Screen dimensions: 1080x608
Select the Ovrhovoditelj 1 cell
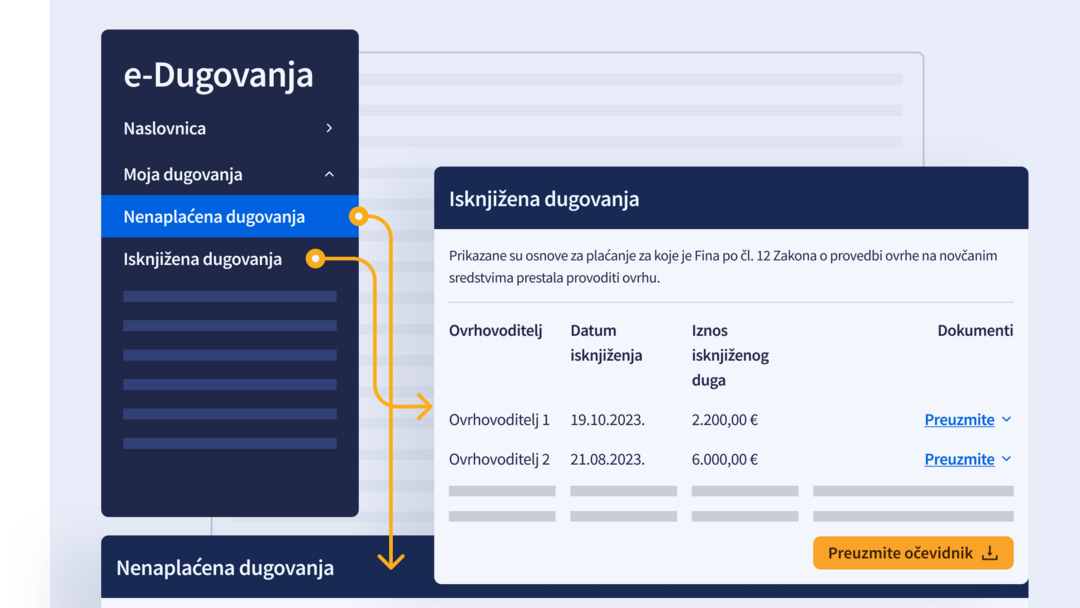[499, 419]
